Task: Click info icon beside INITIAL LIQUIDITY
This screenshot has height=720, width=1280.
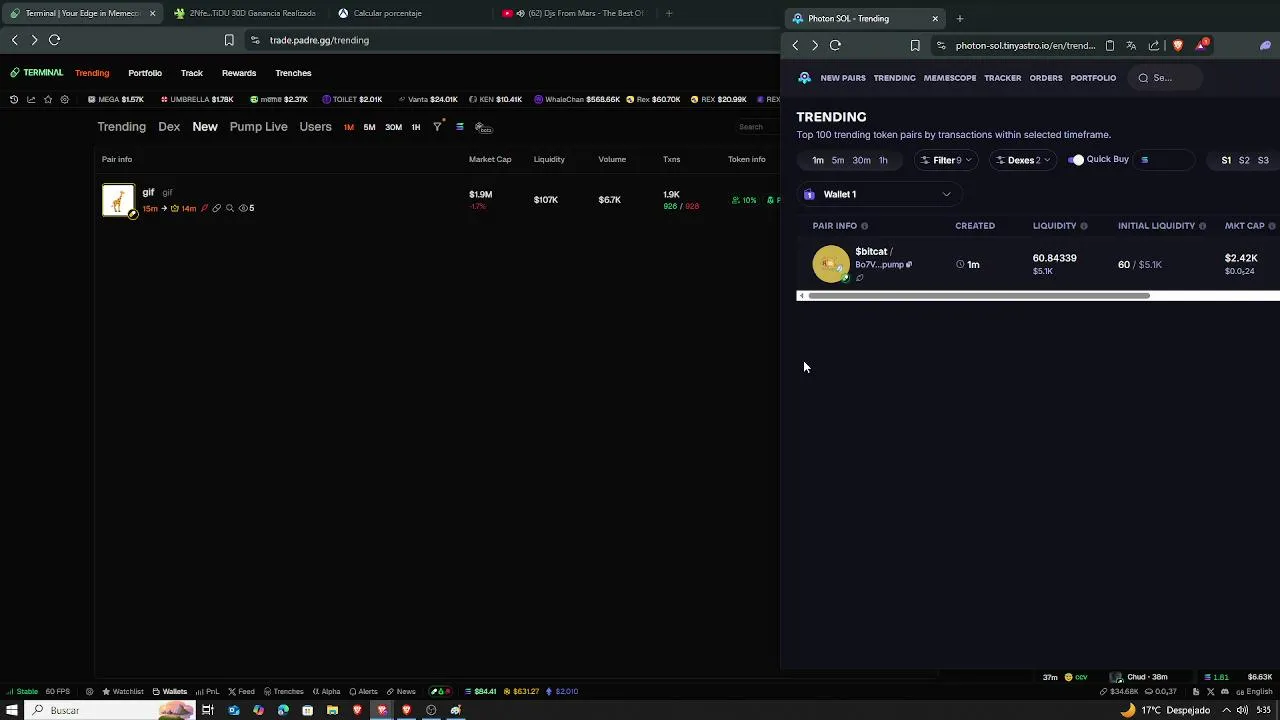Action: 1202,226
